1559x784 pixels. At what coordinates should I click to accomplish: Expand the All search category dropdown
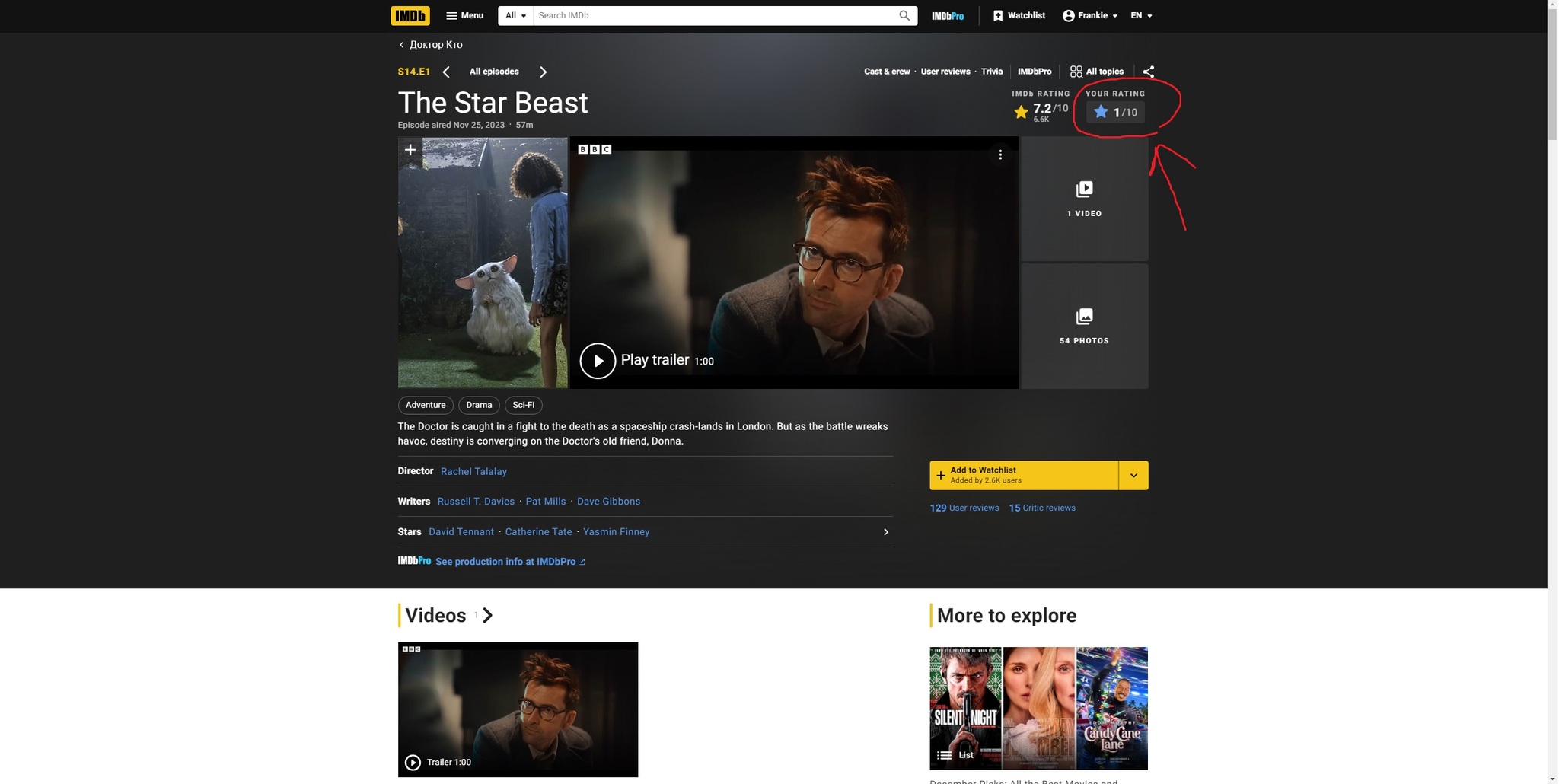tap(515, 15)
